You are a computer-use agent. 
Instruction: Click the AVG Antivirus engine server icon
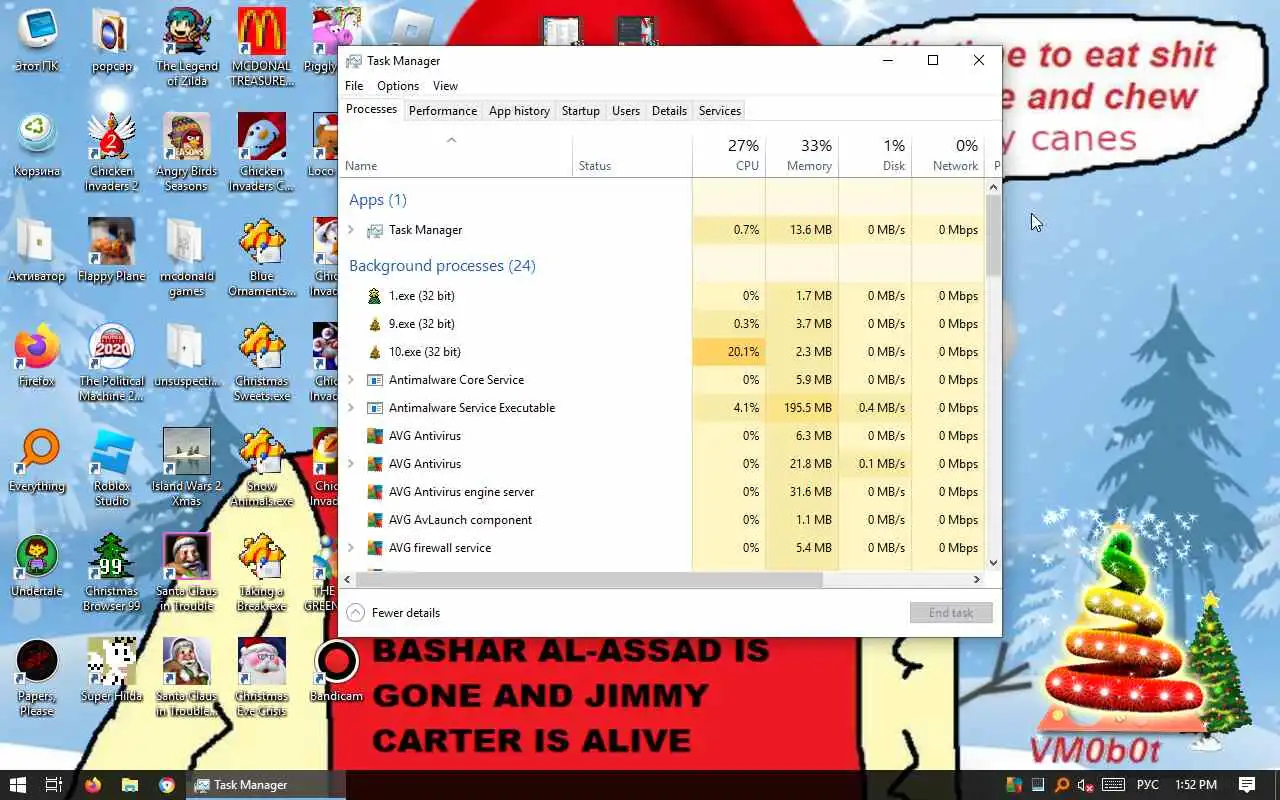point(375,492)
